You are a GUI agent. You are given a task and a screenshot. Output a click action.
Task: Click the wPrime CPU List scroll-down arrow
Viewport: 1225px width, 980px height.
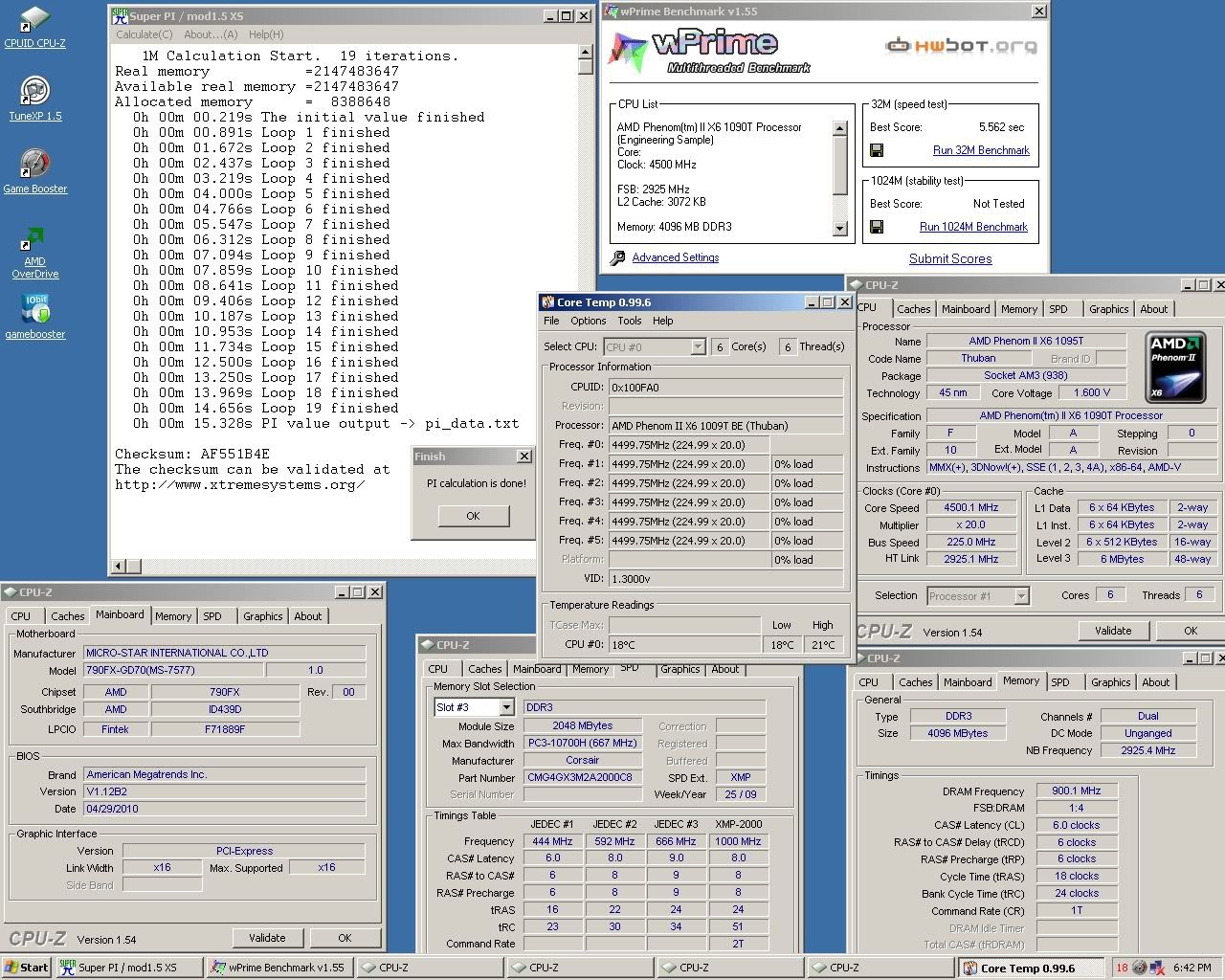click(x=840, y=229)
